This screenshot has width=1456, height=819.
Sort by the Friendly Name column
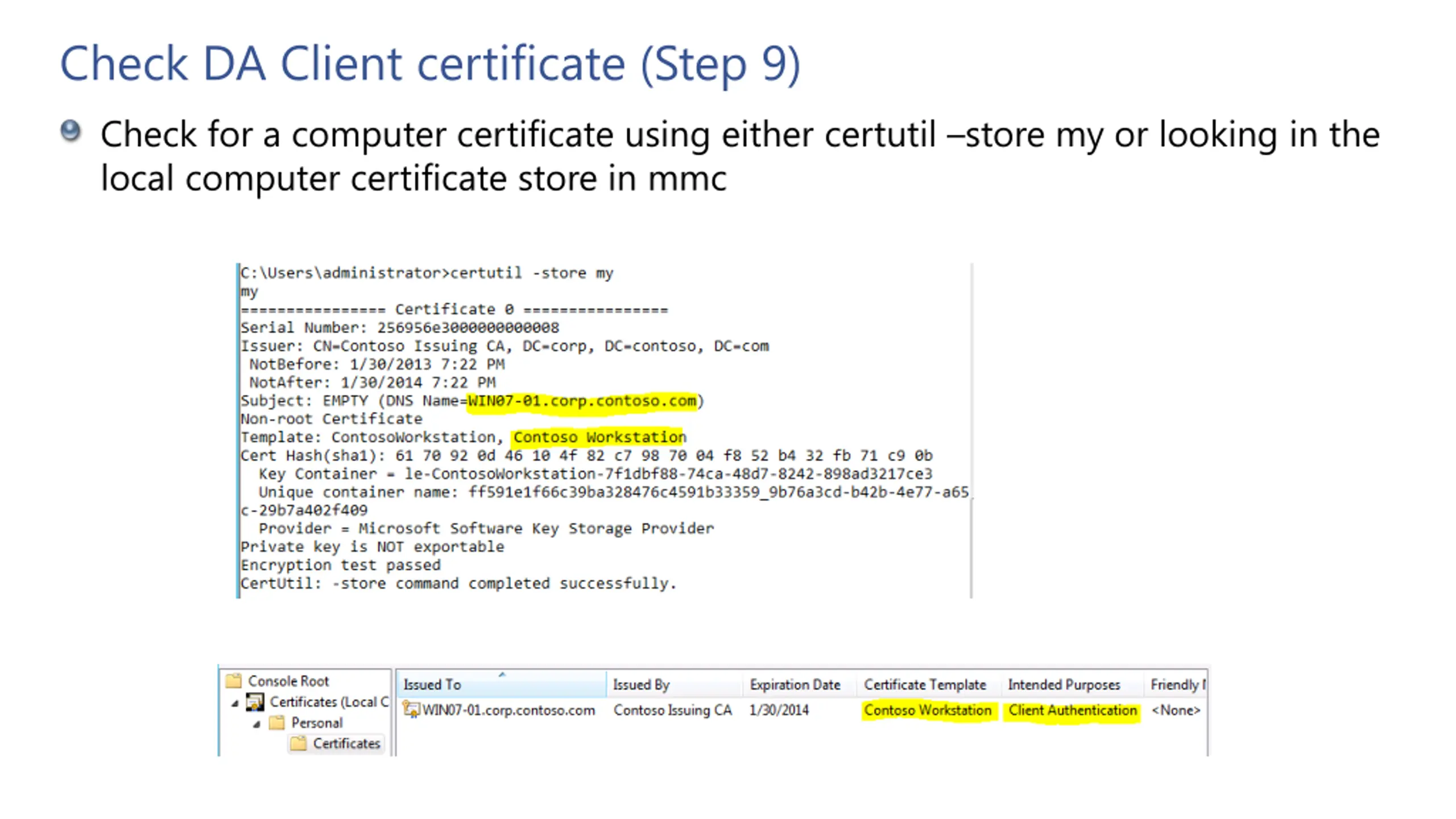click(x=1176, y=684)
